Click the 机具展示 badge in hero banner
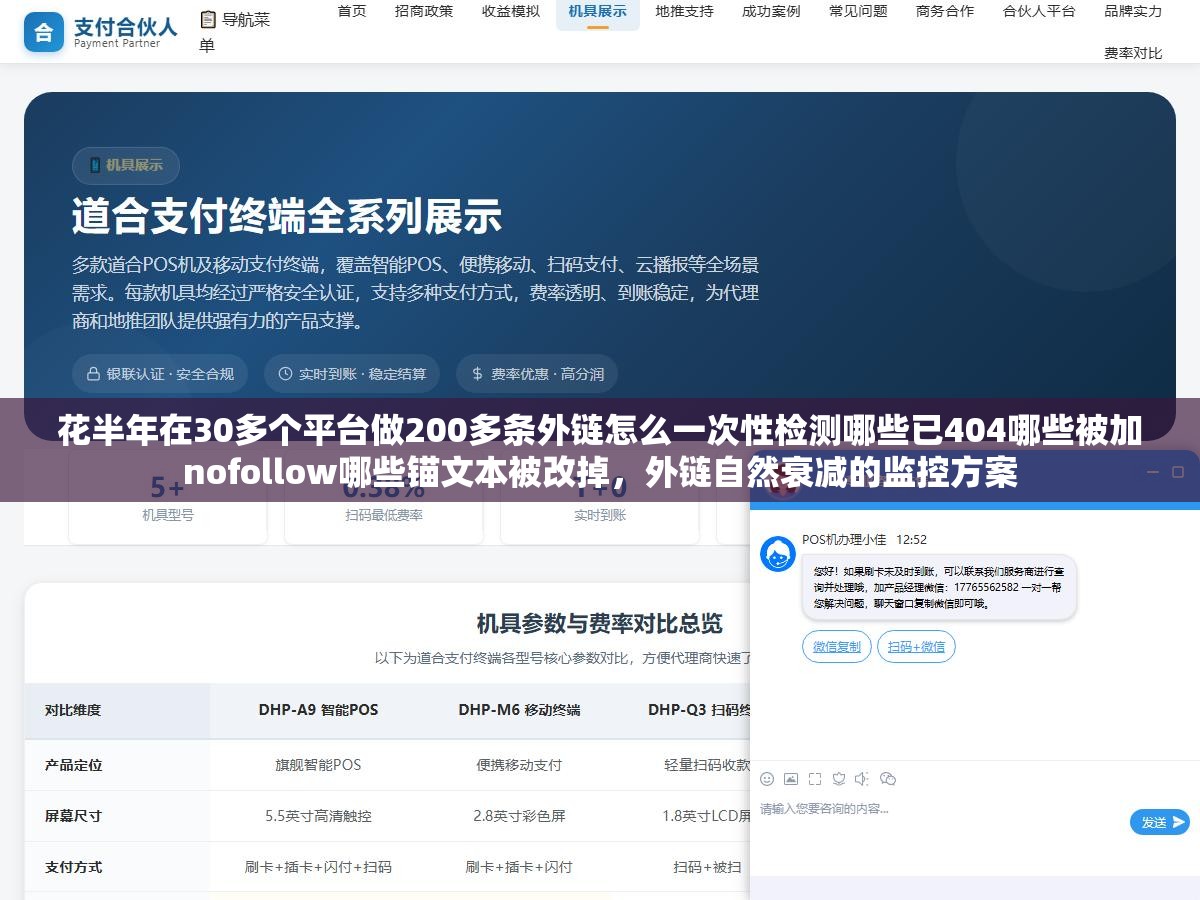The image size is (1200, 900). tap(125, 165)
